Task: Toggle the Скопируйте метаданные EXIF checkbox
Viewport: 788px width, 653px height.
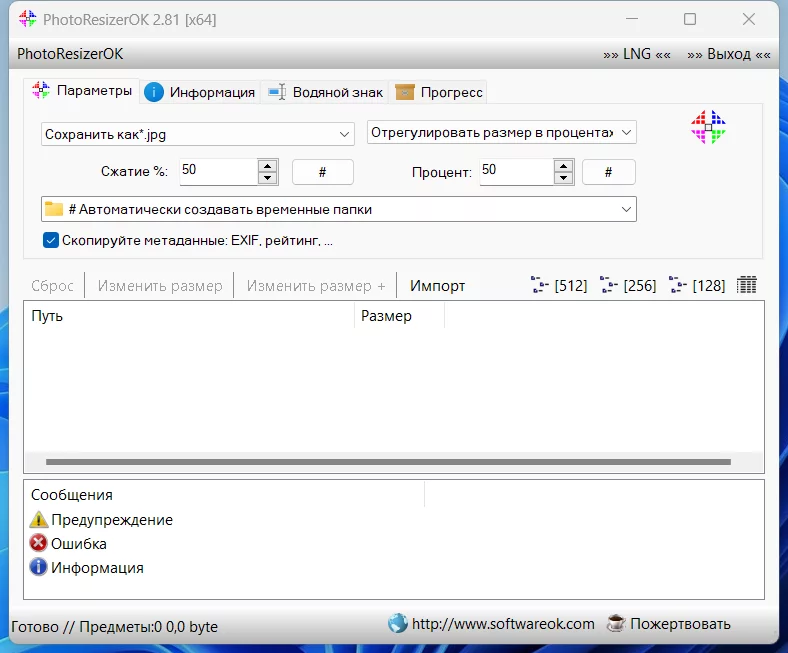Action: point(51,240)
